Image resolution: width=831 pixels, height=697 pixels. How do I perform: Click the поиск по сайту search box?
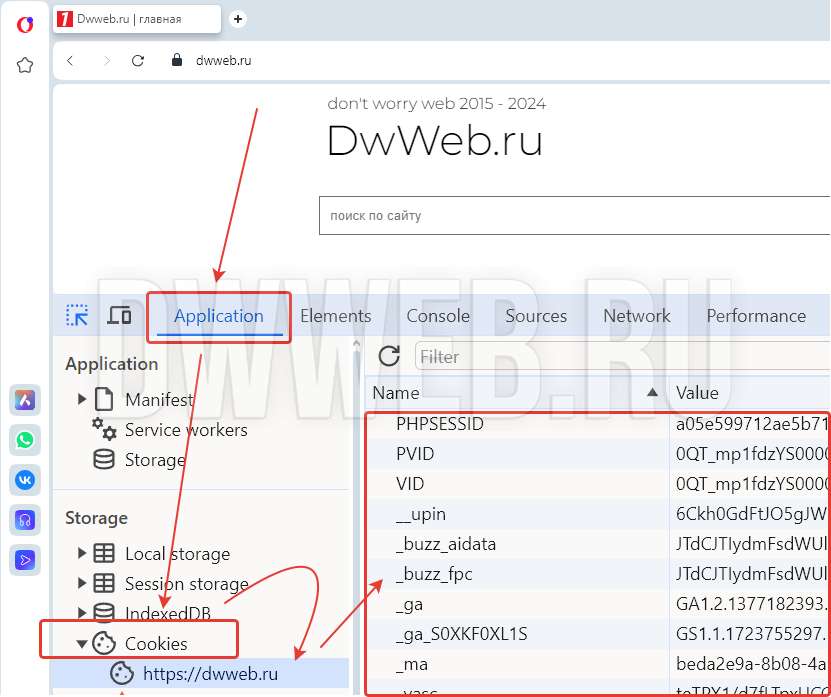click(574, 215)
